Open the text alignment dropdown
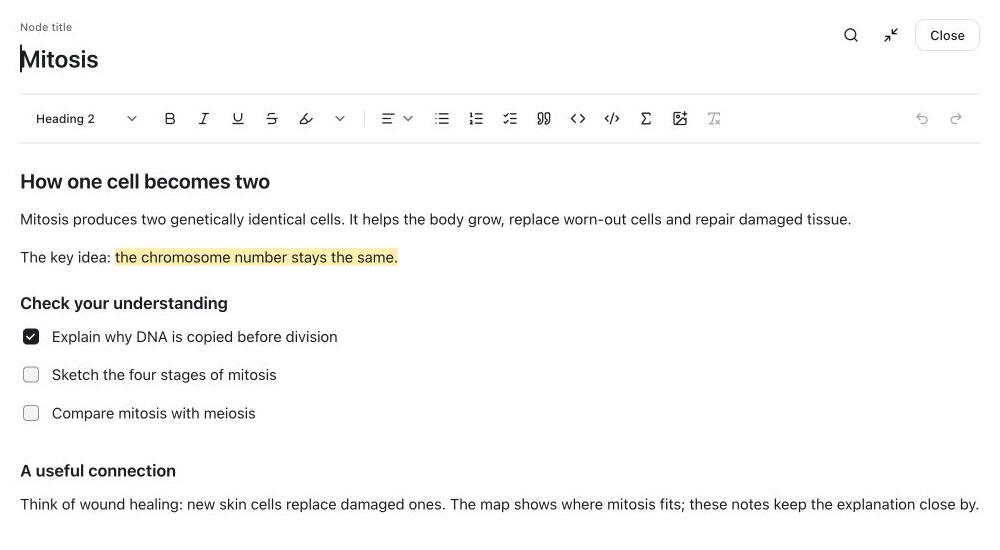The height and width of the screenshot is (550, 1000). click(x=397, y=119)
